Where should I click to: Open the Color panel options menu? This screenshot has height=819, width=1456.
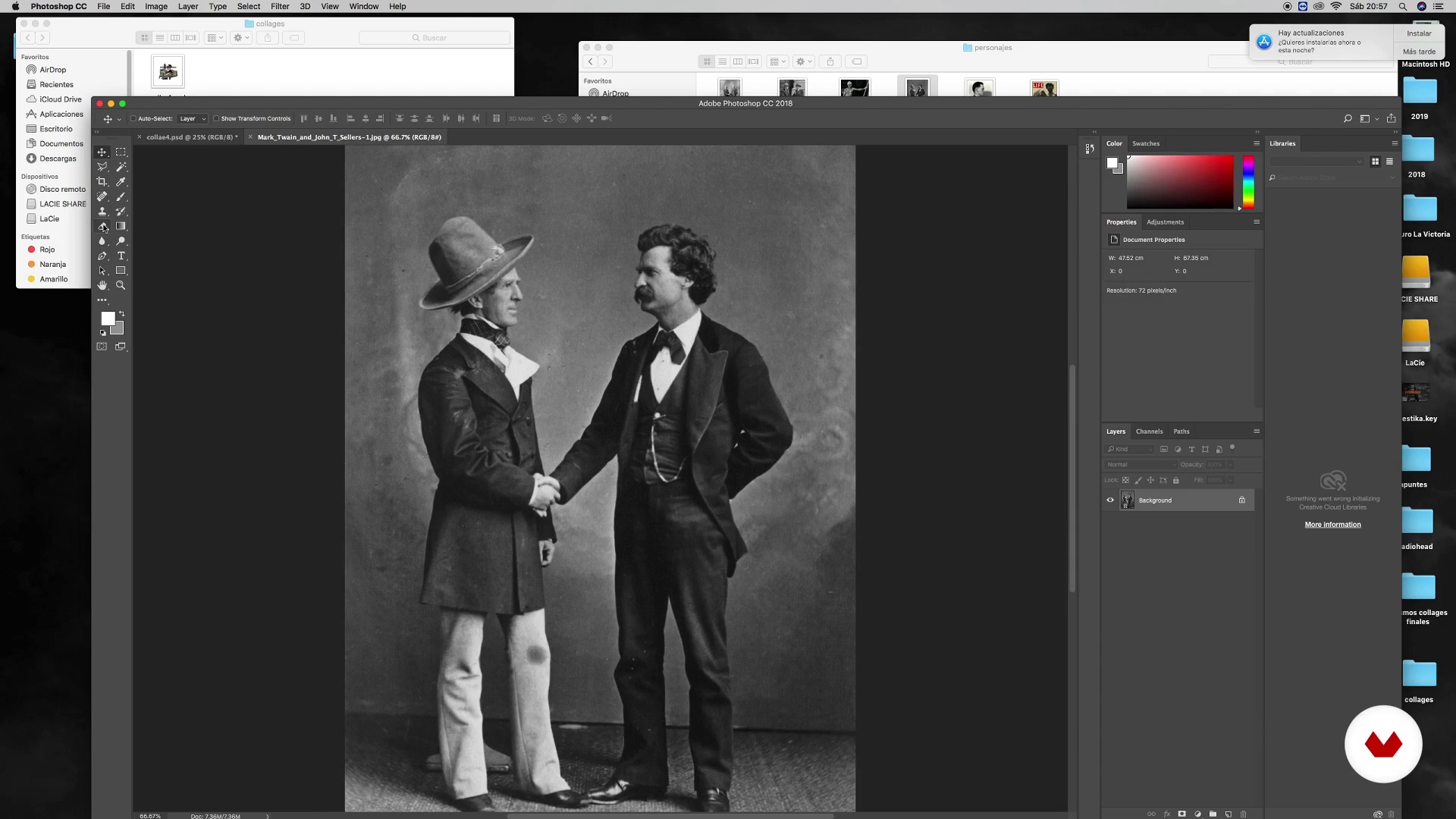1257,143
